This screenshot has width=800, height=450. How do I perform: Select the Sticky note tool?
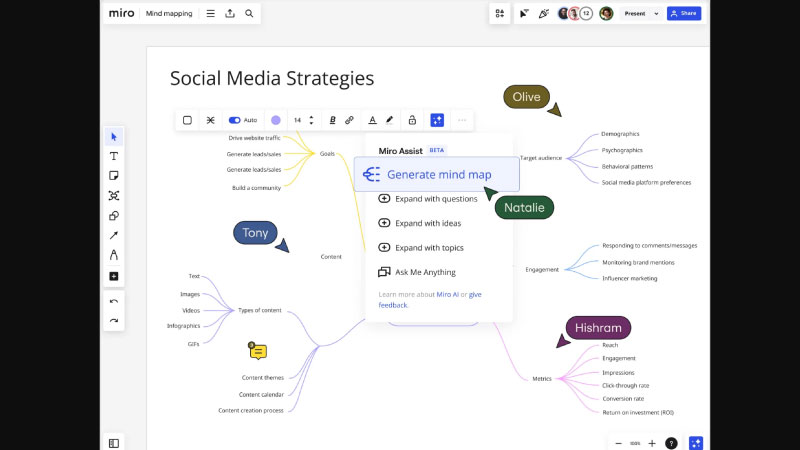[x=114, y=176]
